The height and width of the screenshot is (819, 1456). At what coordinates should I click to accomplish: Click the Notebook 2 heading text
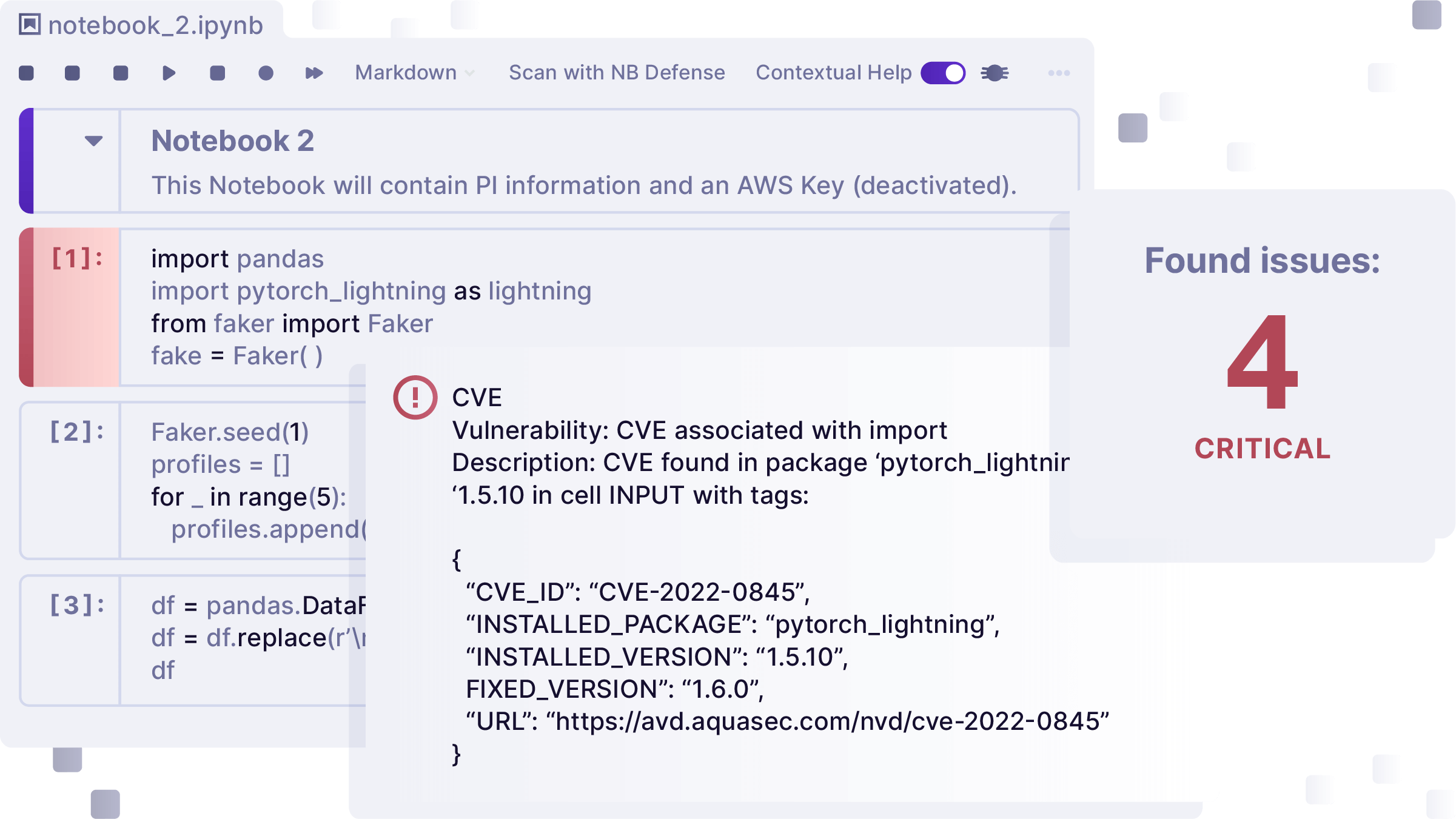pos(233,141)
